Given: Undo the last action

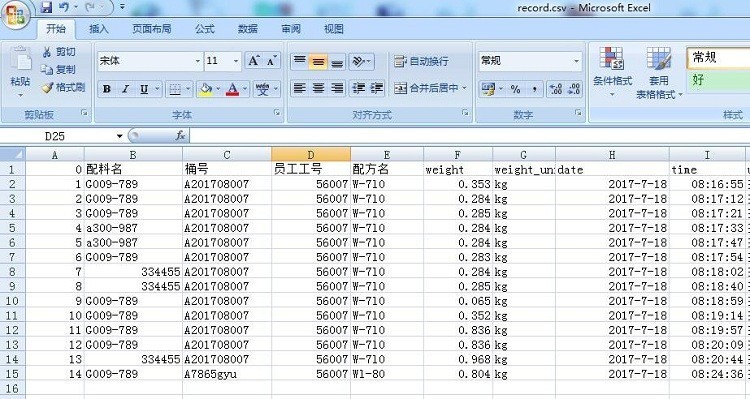Looking at the screenshot, I should (64, 7).
